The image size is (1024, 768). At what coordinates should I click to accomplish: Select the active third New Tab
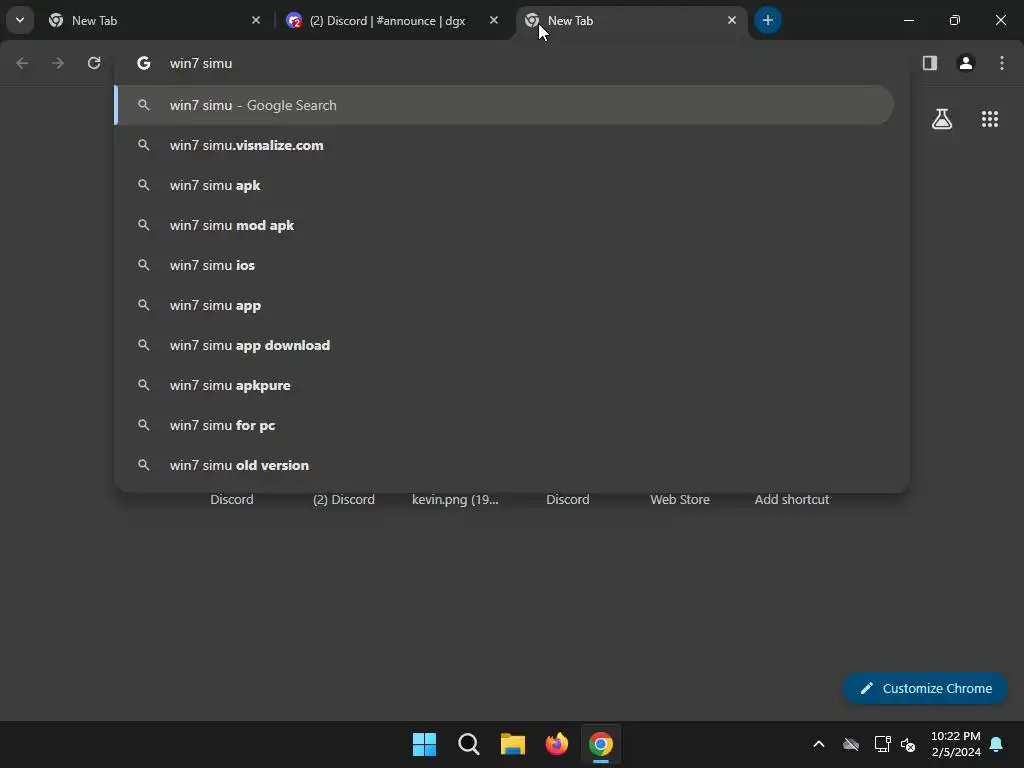click(x=631, y=20)
